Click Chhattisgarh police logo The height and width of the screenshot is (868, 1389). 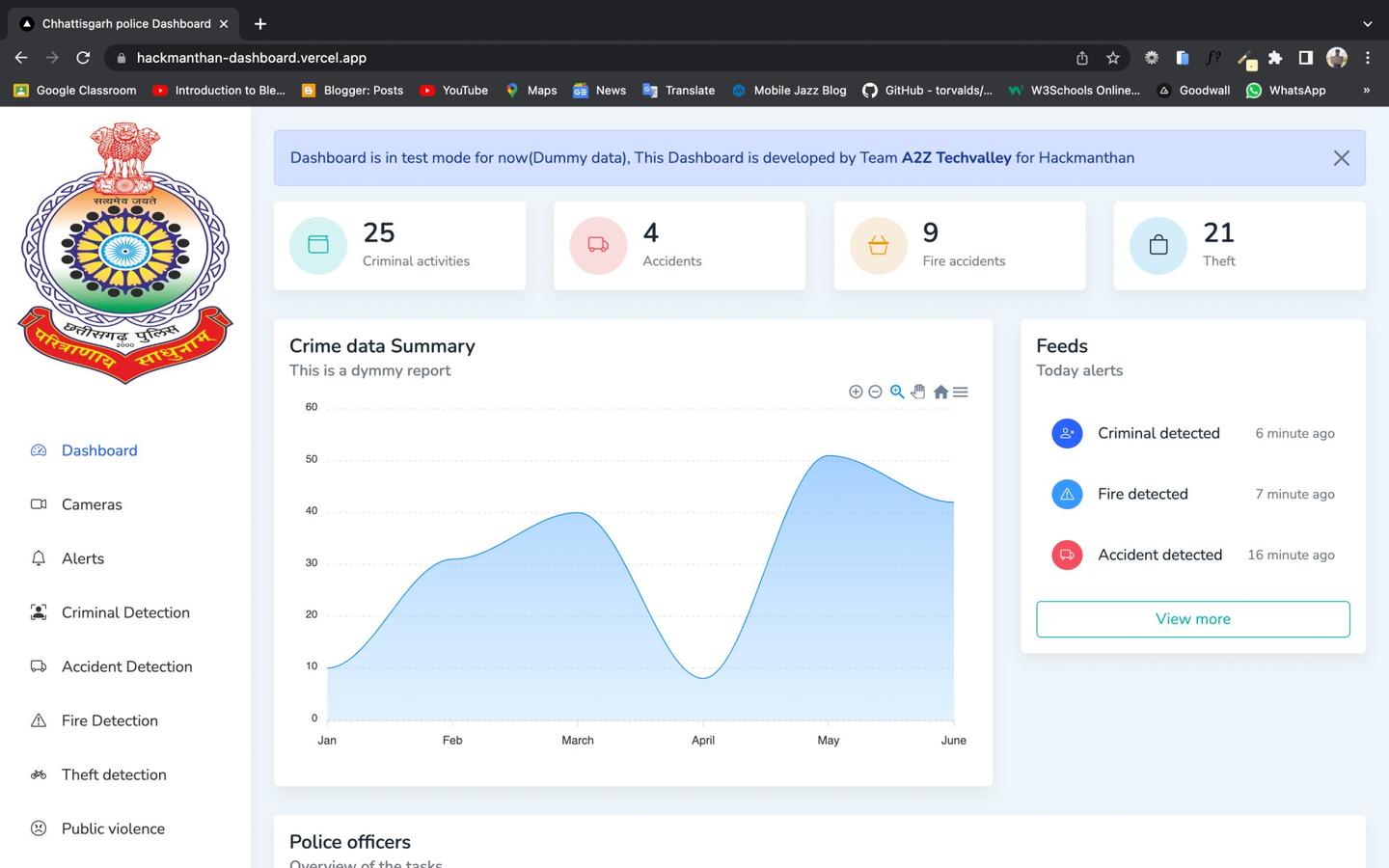125,253
